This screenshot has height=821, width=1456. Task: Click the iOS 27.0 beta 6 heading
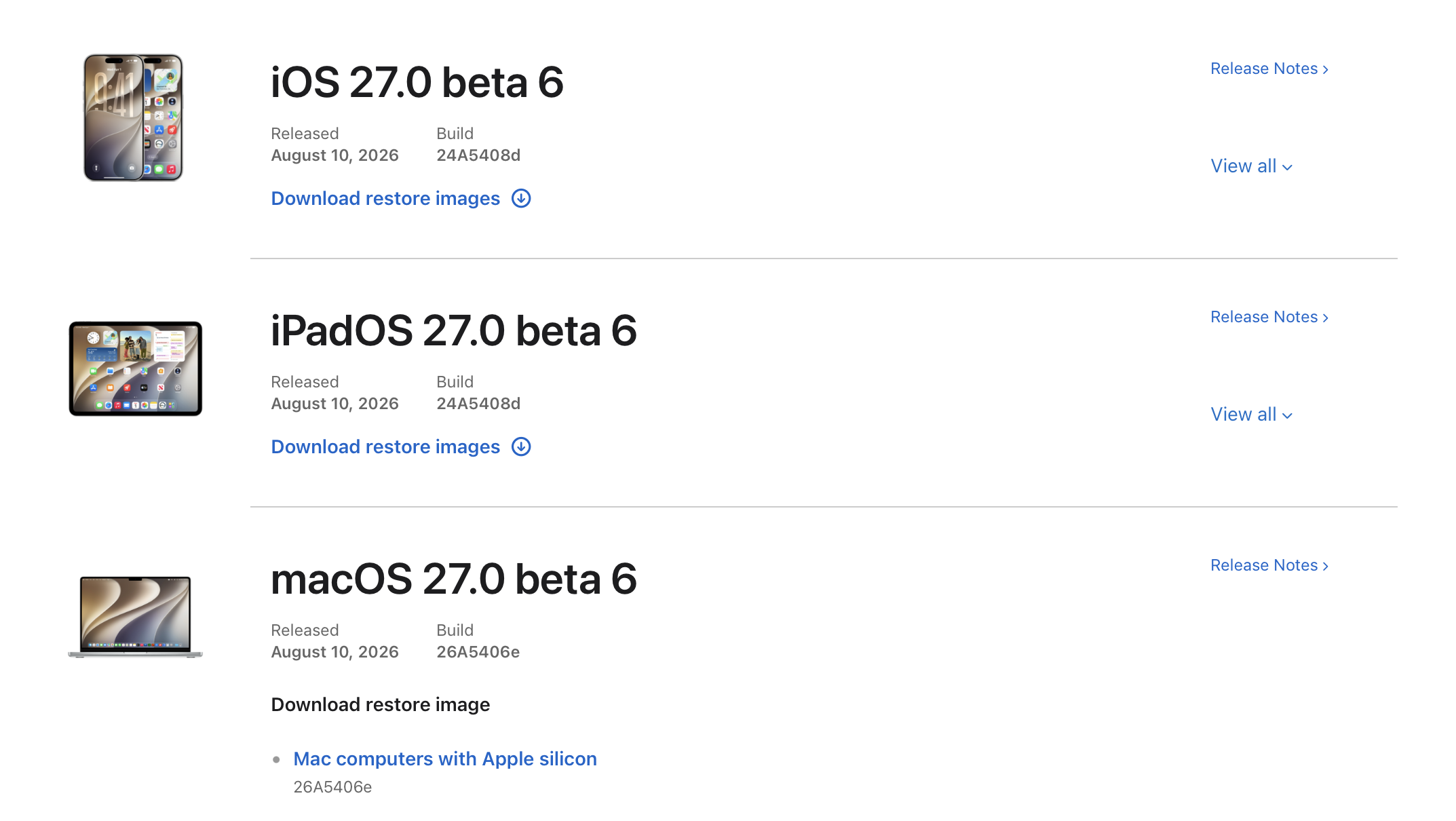pos(417,82)
